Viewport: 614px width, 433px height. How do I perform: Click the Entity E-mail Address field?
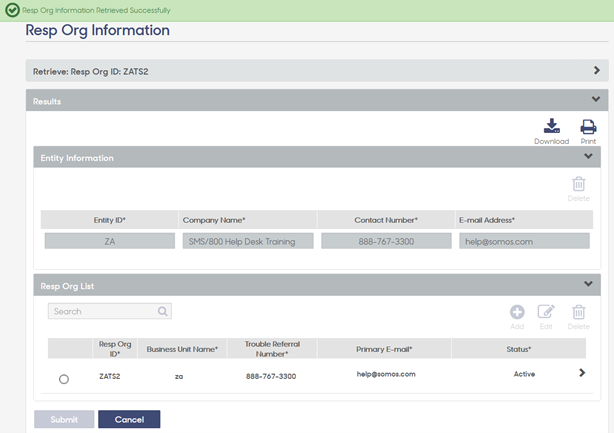[x=524, y=241]
